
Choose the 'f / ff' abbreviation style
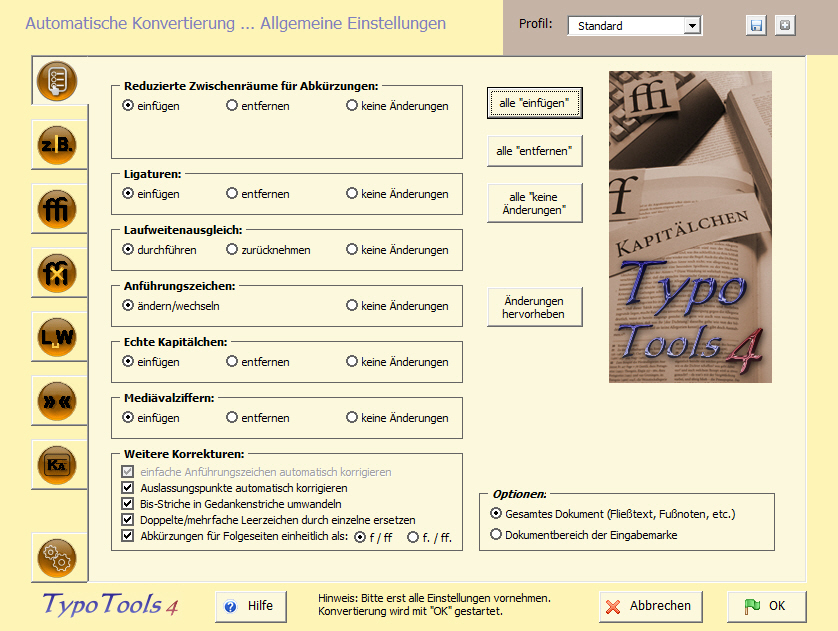pyautogui.click(x=374, y=537)
